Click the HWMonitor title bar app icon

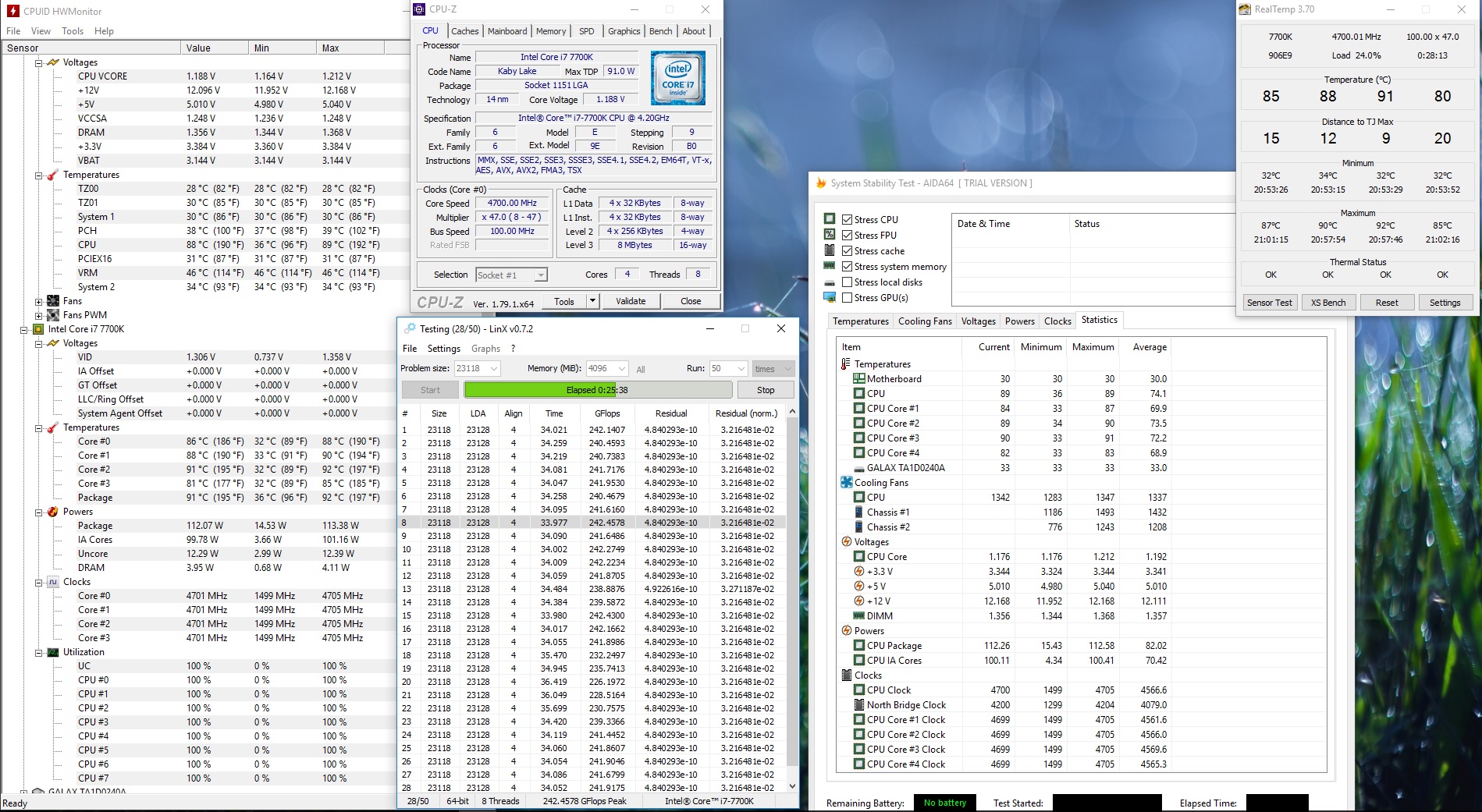12,11
